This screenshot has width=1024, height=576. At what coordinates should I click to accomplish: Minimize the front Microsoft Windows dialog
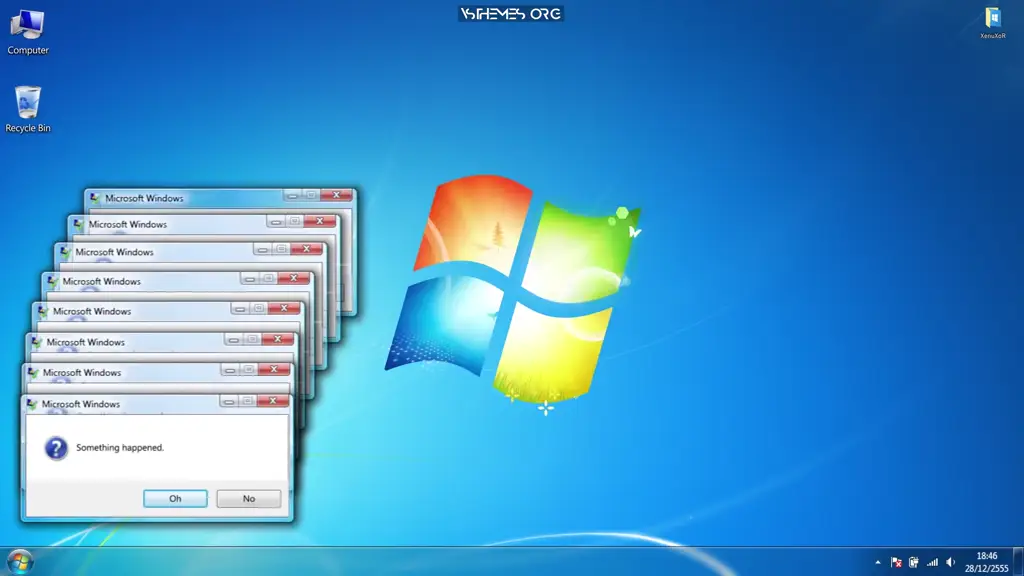[229, 401]
